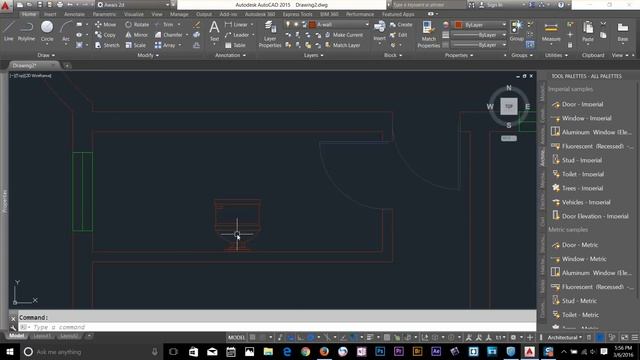Click Match Layer button
Image resolution: width=640 pixels, height=360 pixels.
(342, 45)
